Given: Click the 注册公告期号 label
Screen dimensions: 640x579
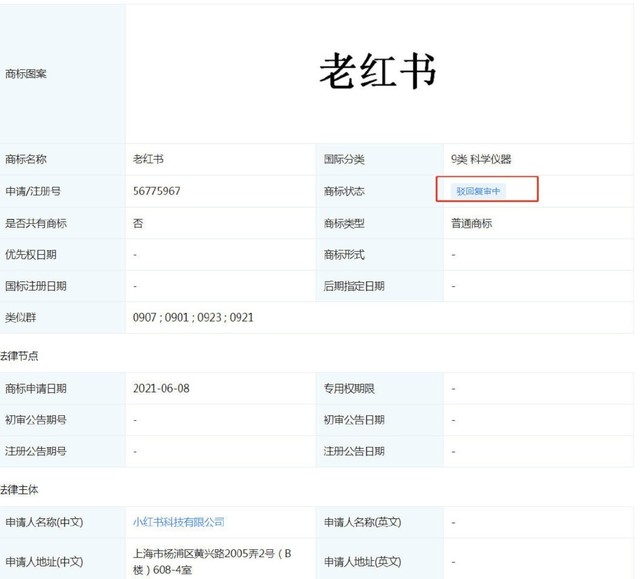Looking at the screenshot, I should pos(36,451).
